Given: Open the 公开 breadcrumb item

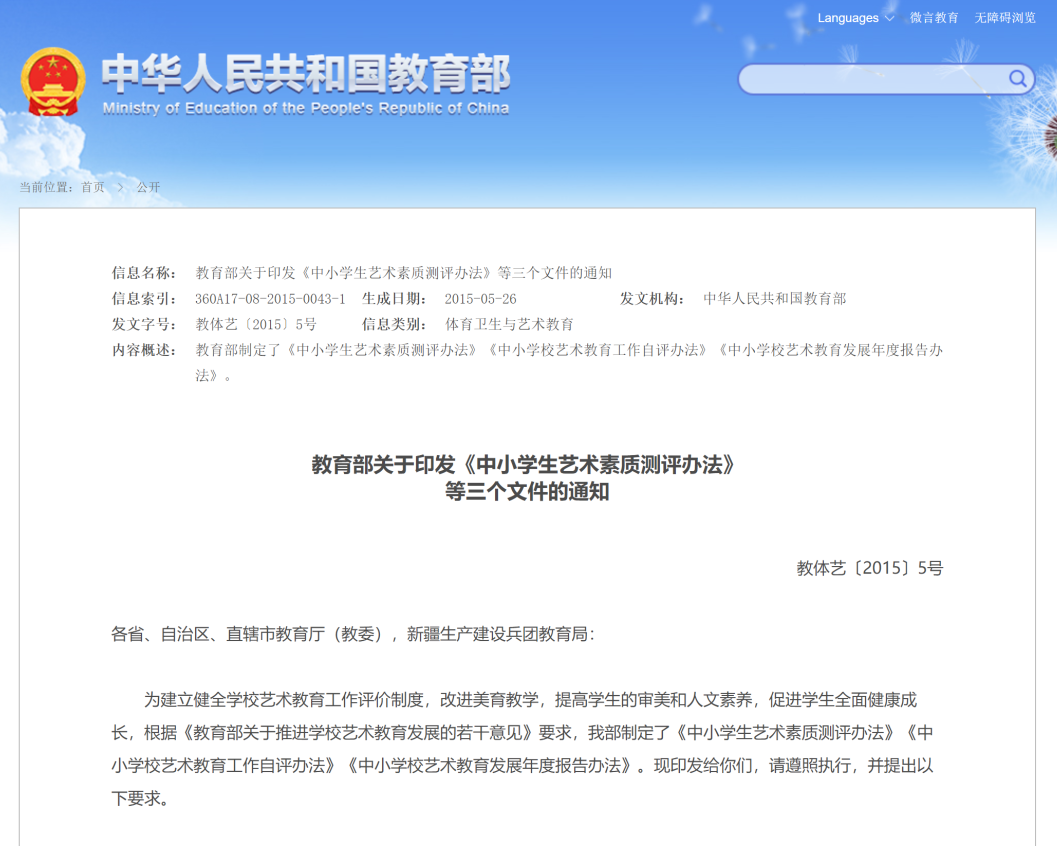Looking at the screenshot, I should [x=148, y=187].
